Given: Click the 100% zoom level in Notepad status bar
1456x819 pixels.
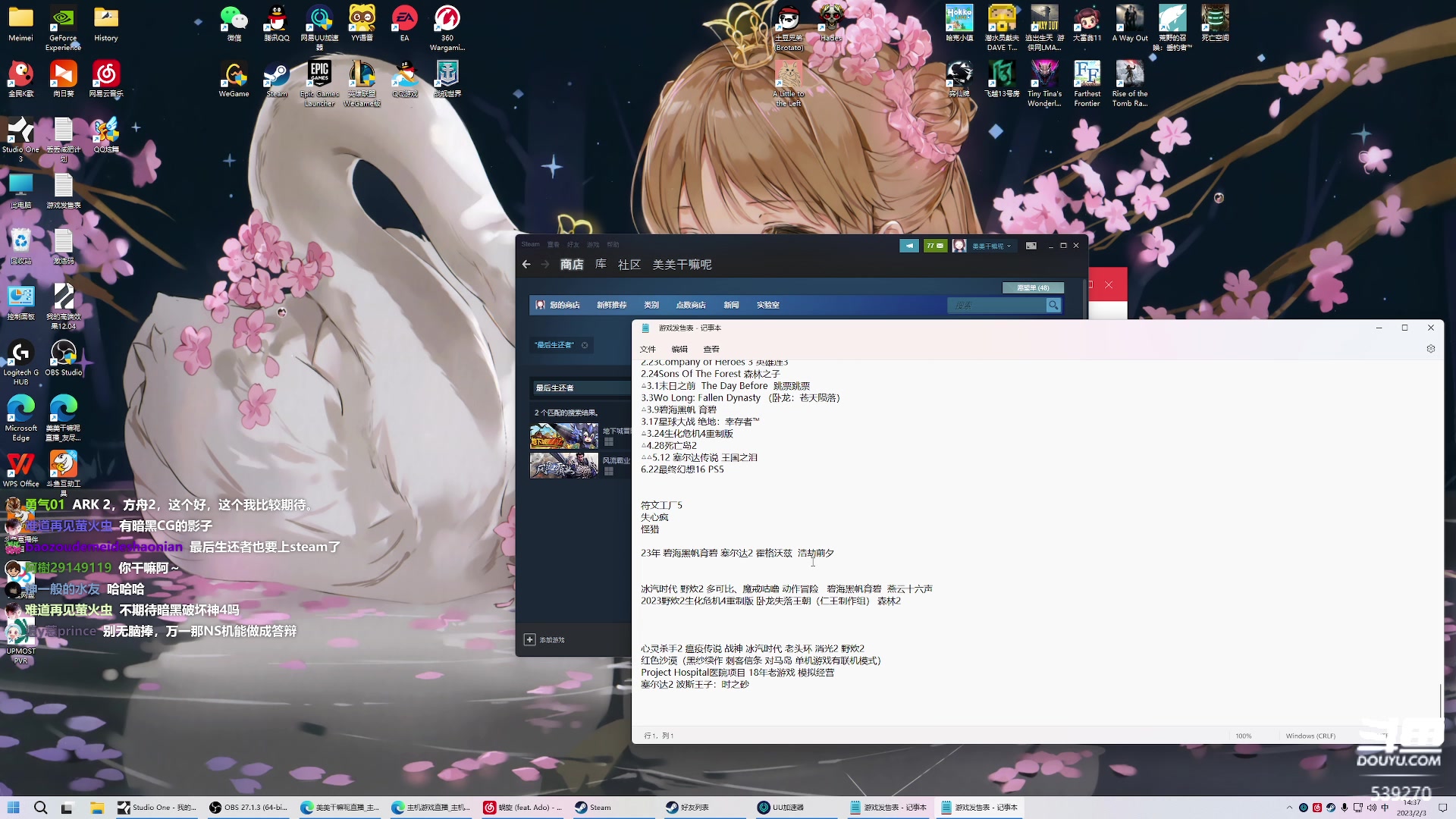Looking at the screenshot, I should (x=1243, y=736).
